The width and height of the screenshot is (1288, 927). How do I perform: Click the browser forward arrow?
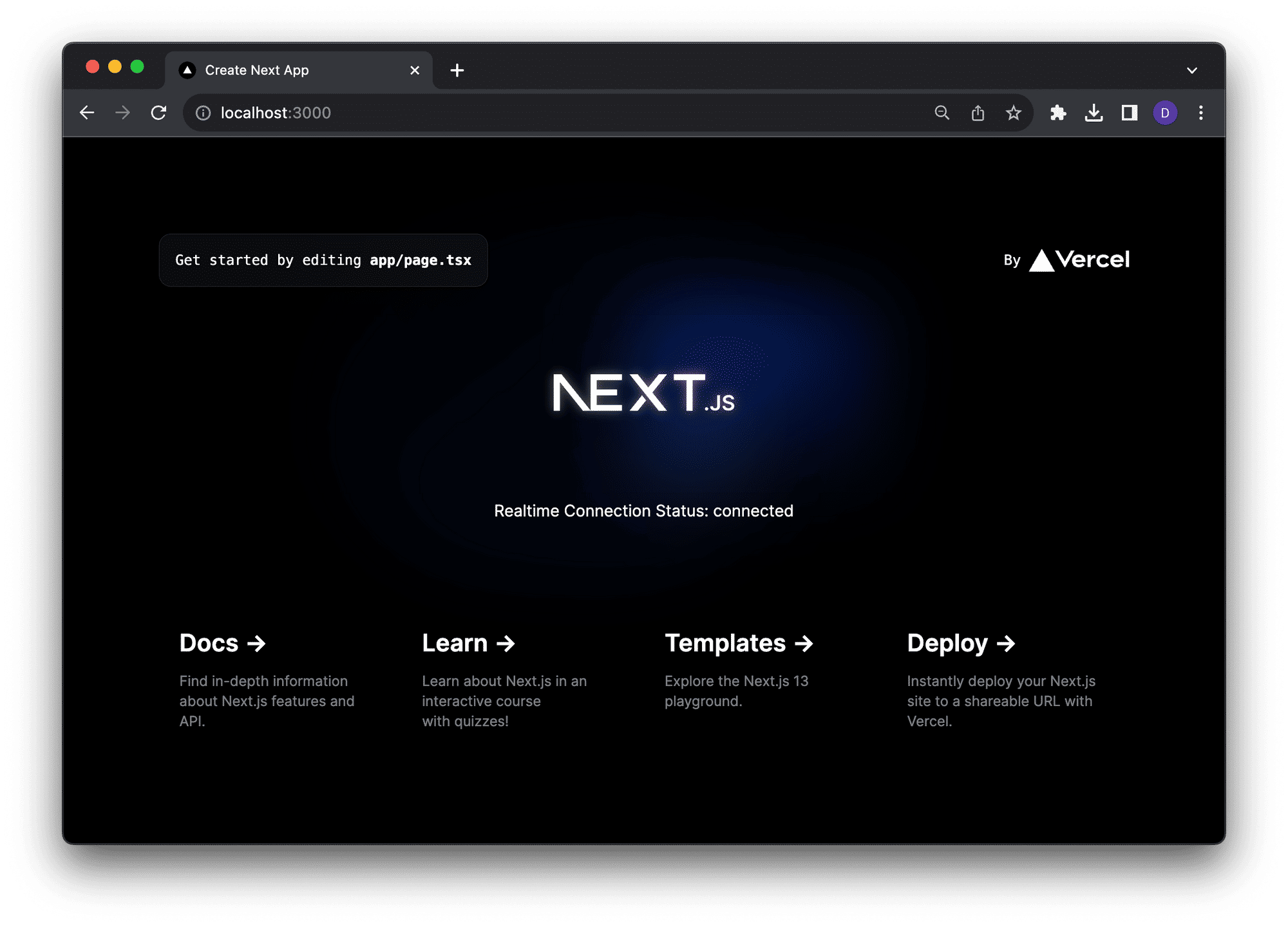122,113
